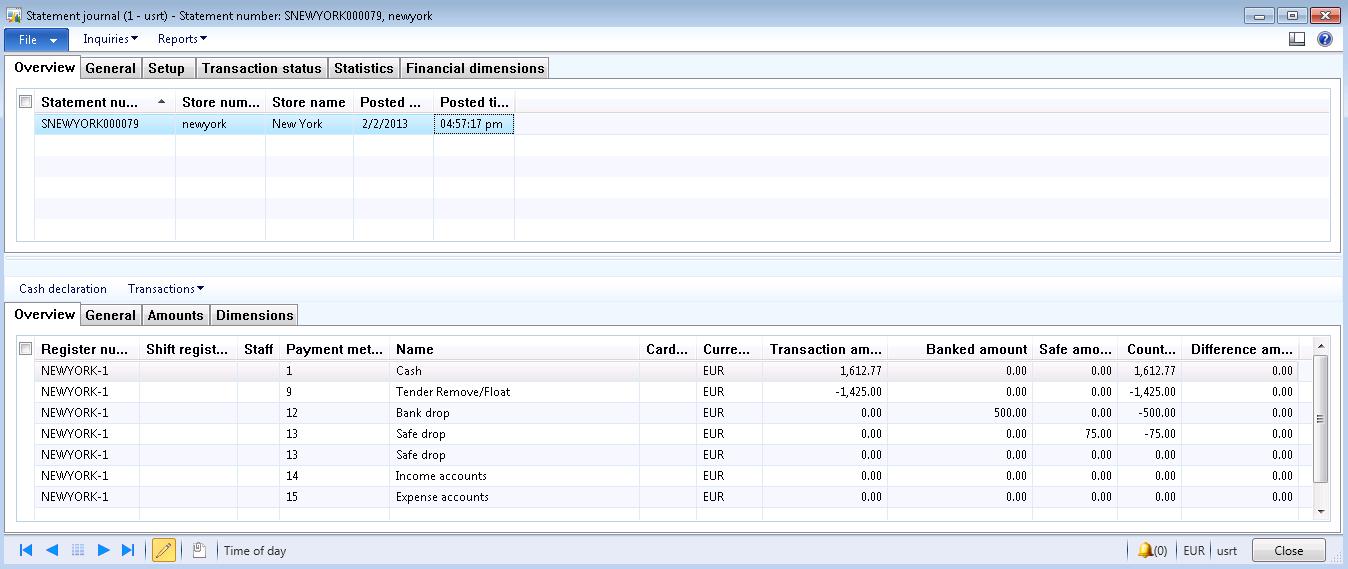Image resolution: width=1348 pixels, height=569 pixels.
Task: Click the 75.00 safe amount cell
Action: point(1075,433)
